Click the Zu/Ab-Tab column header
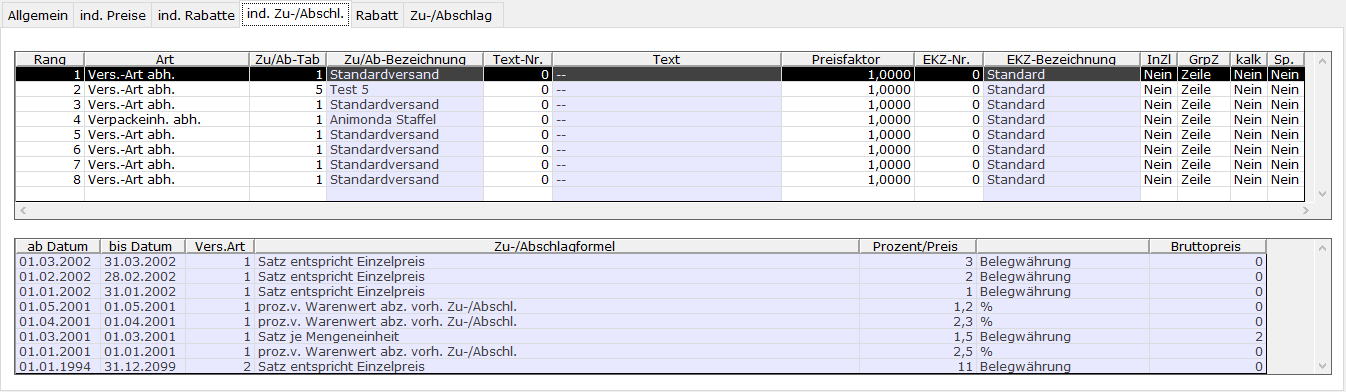Viewport: 1346px width, 392px height. (287, 60)
